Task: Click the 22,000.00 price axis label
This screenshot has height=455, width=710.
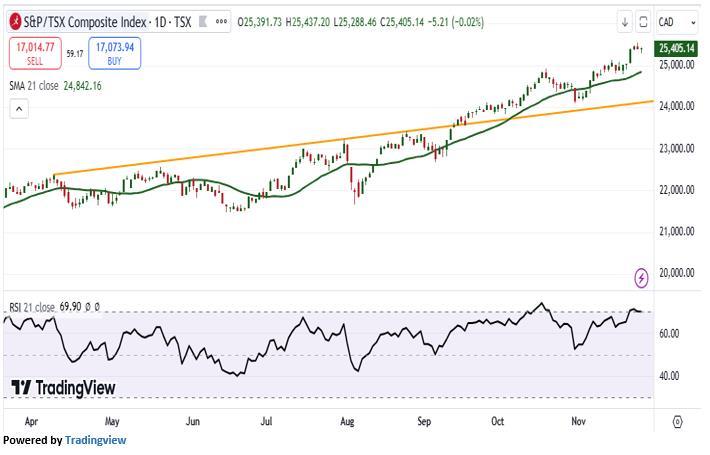Action: coord(675,190)
